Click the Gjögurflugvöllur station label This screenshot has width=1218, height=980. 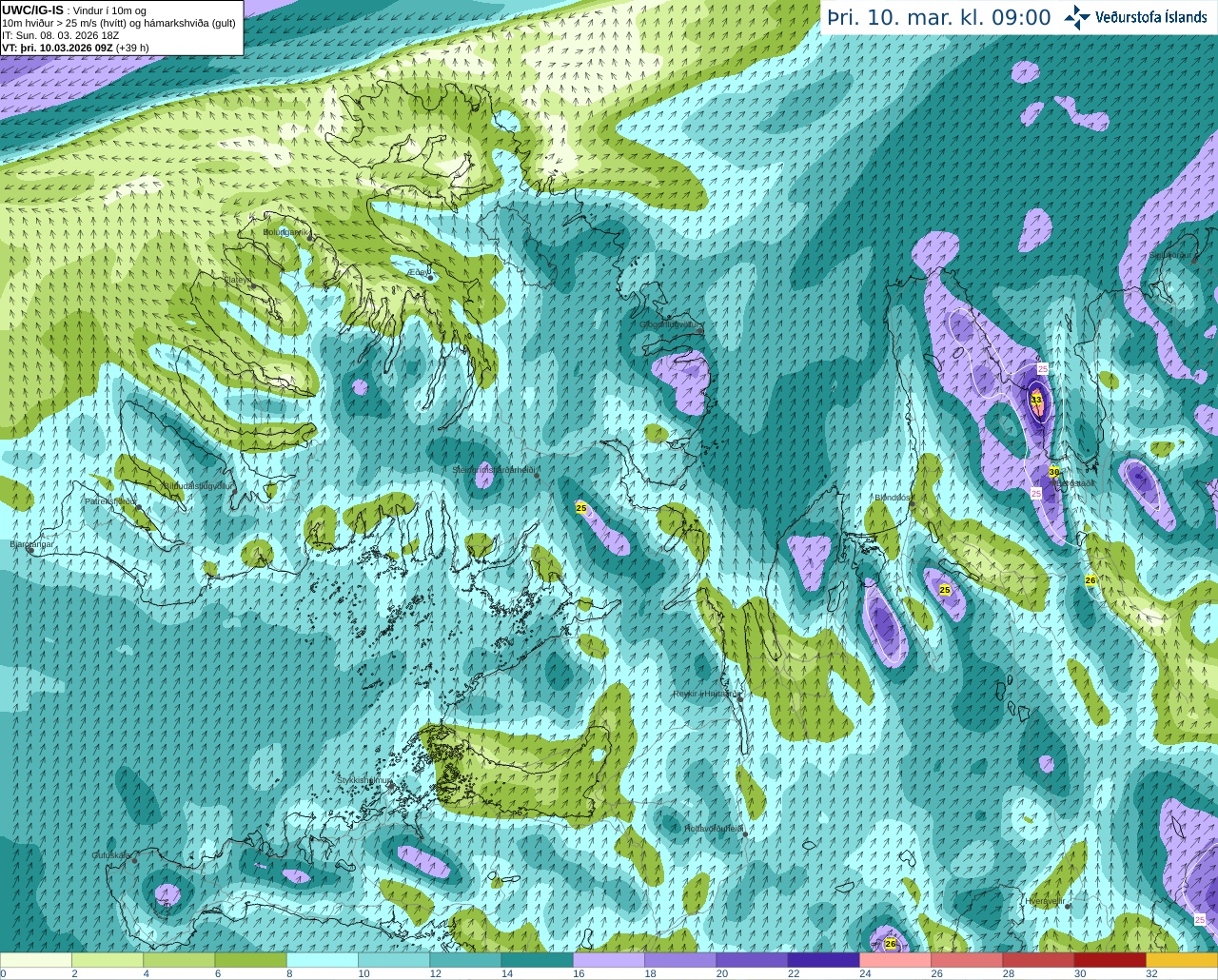coord(671,324)
